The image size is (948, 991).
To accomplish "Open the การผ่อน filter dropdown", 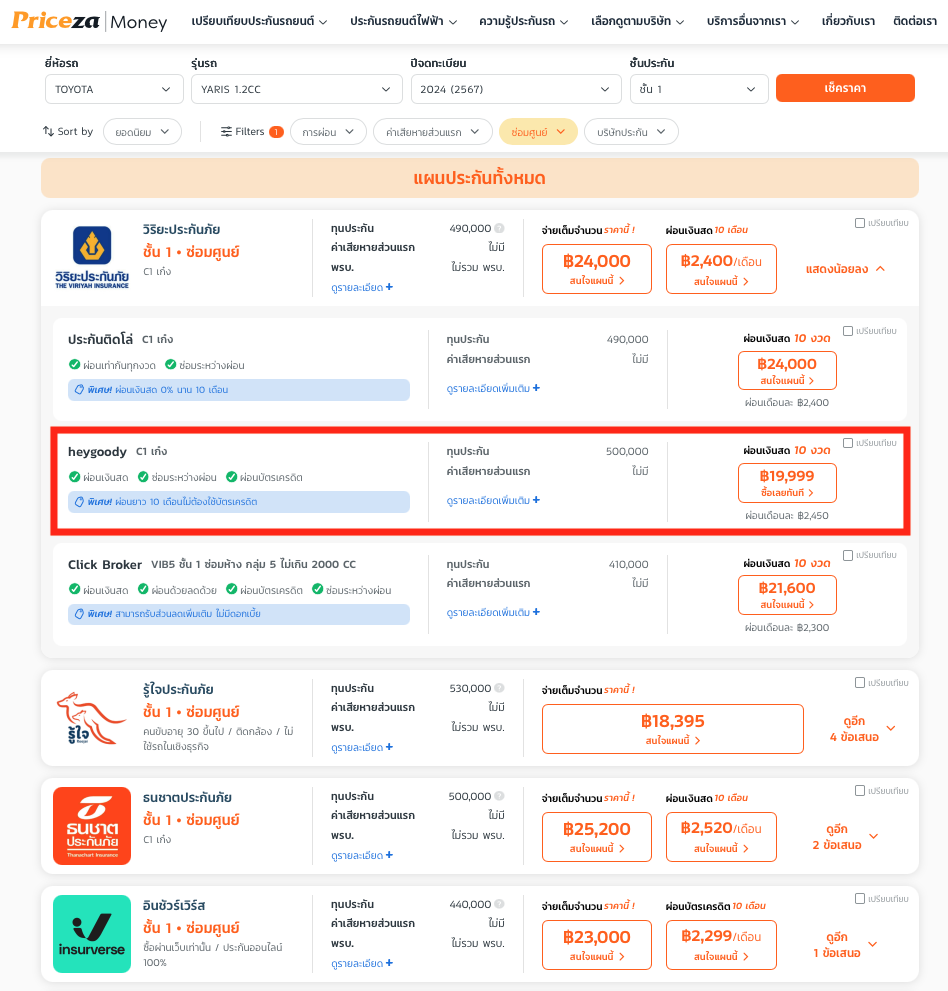I will pyautogui.click(x=328, y=131).
